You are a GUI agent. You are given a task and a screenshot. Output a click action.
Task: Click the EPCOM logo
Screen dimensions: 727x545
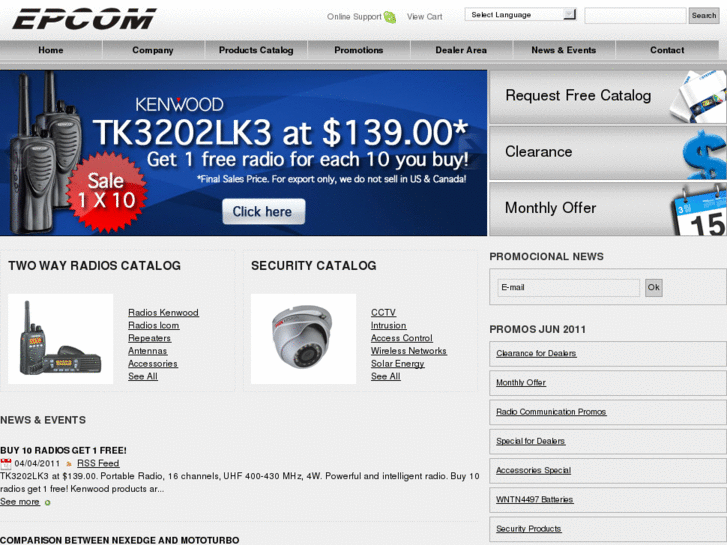[84, 19]
